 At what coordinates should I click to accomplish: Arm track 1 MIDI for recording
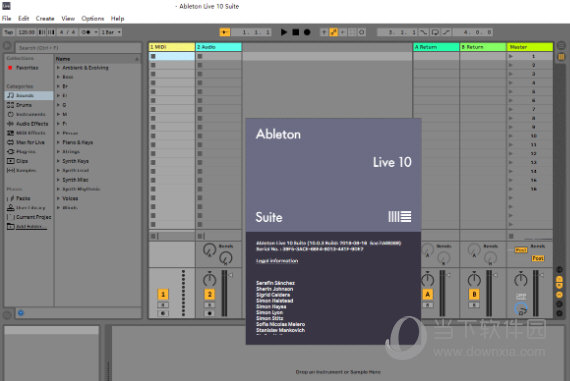pyautogui.click(x=163, y=313)
